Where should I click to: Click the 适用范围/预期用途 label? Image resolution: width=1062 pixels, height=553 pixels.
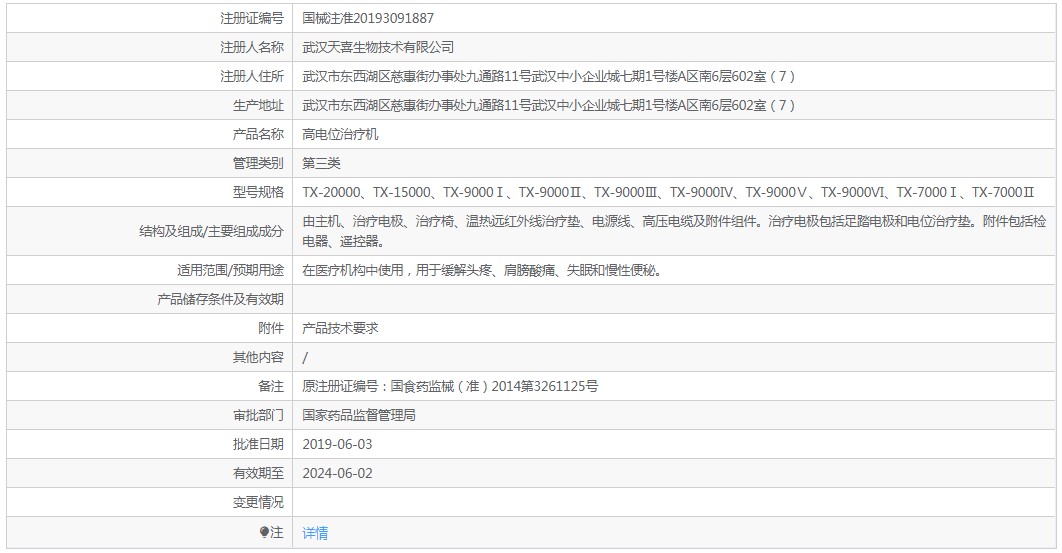(230, 270)
